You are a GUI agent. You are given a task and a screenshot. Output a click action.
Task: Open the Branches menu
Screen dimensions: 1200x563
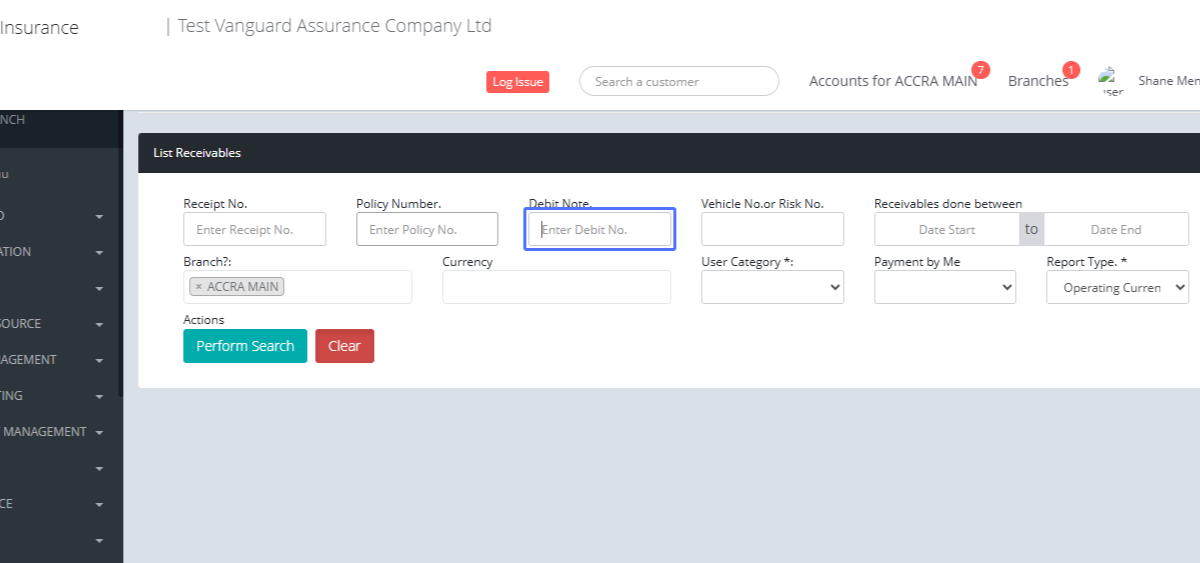point(1037,81)
